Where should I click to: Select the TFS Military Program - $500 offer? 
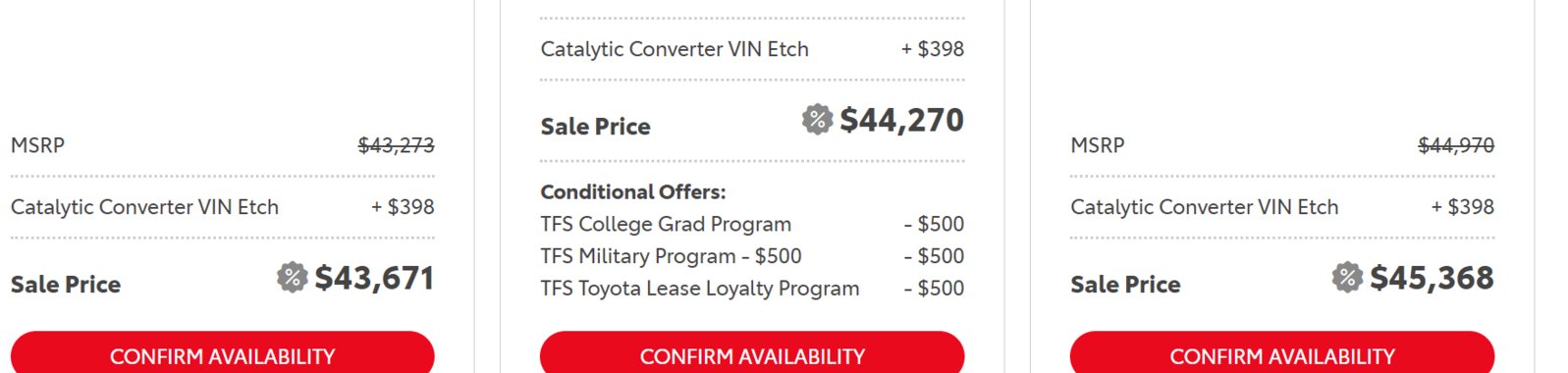(x=671, y=256)
